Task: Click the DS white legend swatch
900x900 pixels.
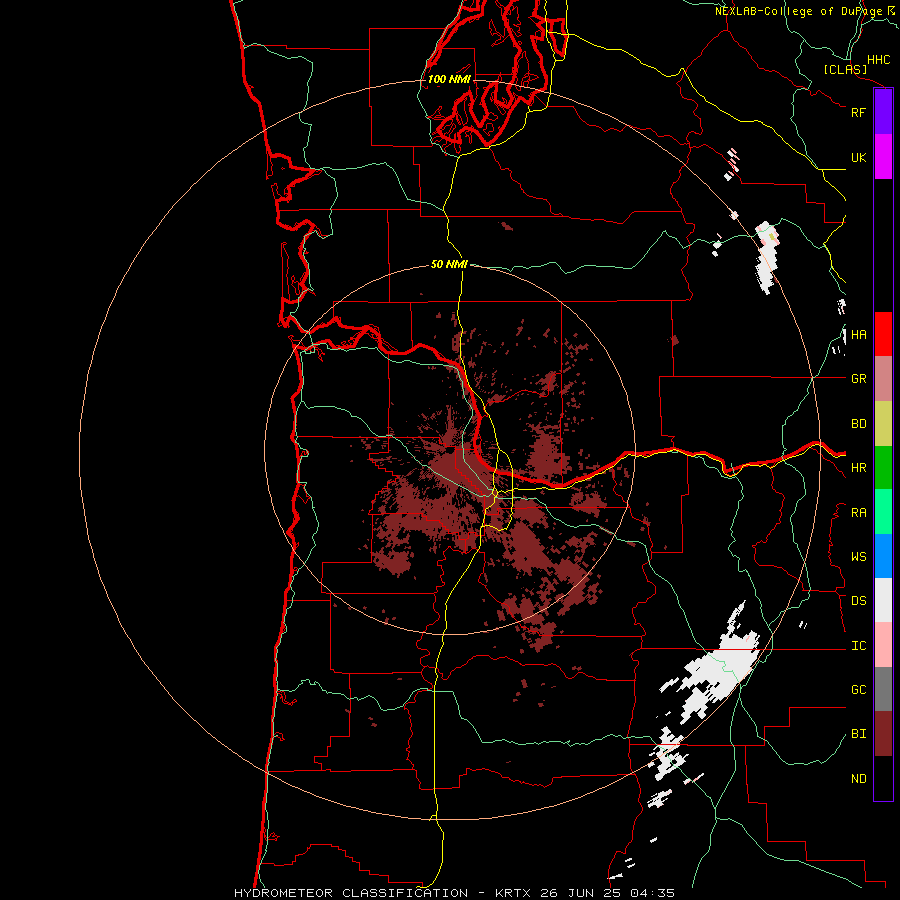Action: (883, 600)
